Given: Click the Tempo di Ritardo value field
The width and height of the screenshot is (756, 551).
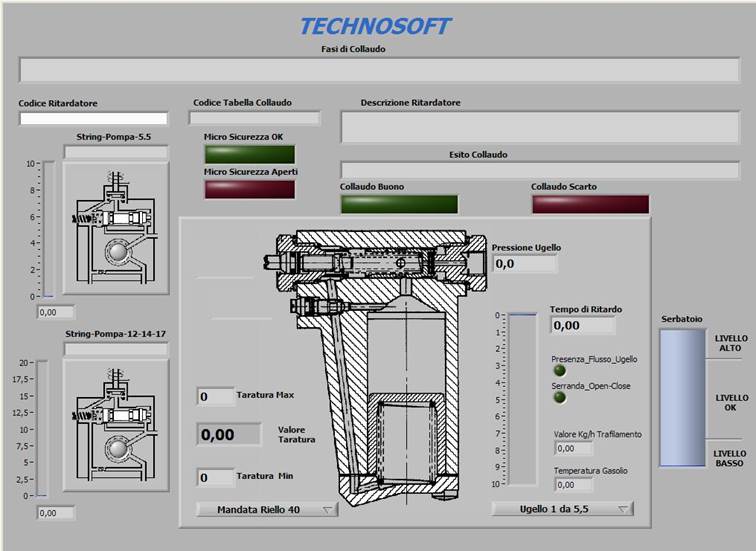Looking at the screenshot, I should (582, 325).
